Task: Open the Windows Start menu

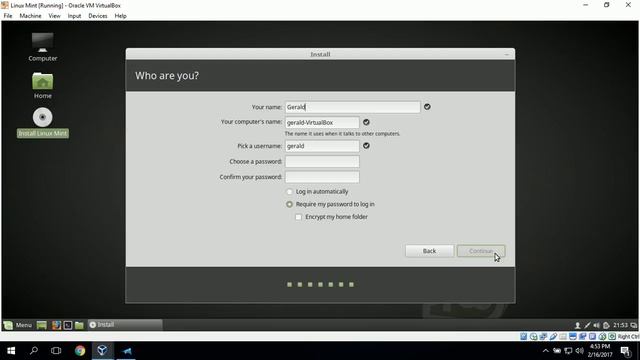Action: point(11,351)
